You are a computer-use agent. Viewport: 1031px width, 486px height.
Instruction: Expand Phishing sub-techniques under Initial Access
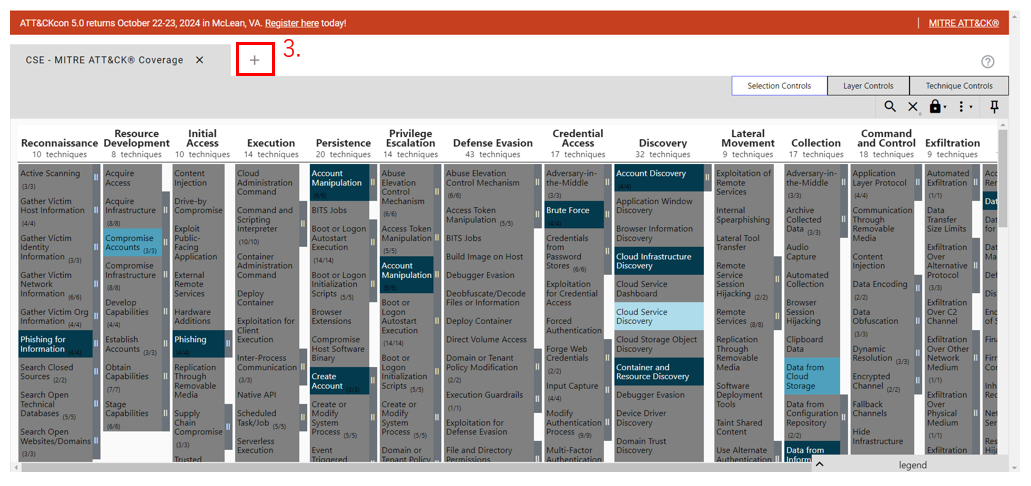point(228,344)
